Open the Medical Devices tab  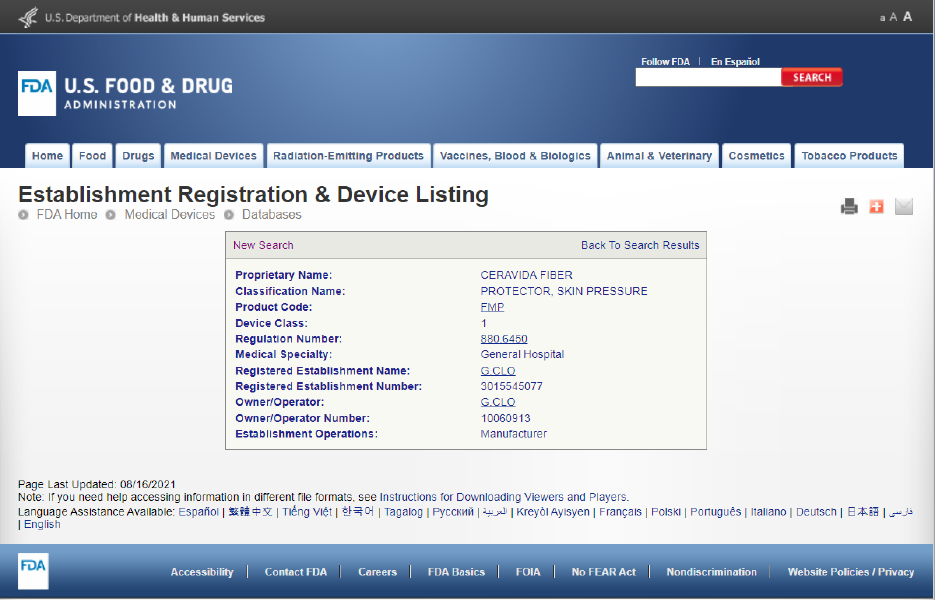(x=213, y=156)
